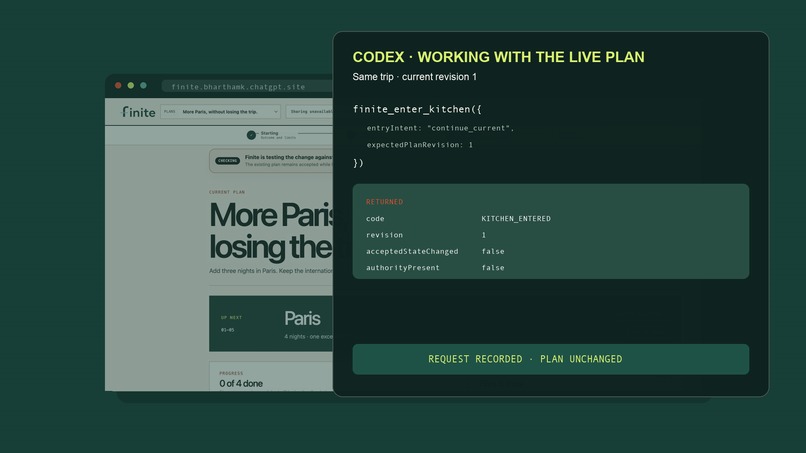This screenshot has height=453, width=806.
Task: Click the UP NEXT label on the Paris card
Action: pos(231,318)
